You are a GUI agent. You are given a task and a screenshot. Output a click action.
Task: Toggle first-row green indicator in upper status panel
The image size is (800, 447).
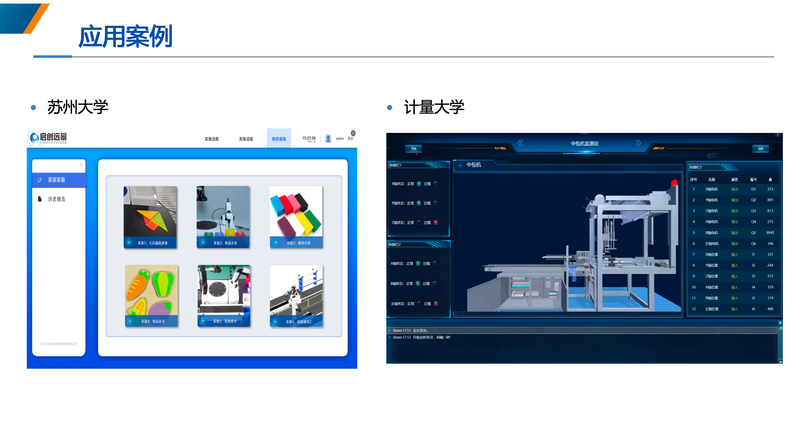click(x=419, y=184)
